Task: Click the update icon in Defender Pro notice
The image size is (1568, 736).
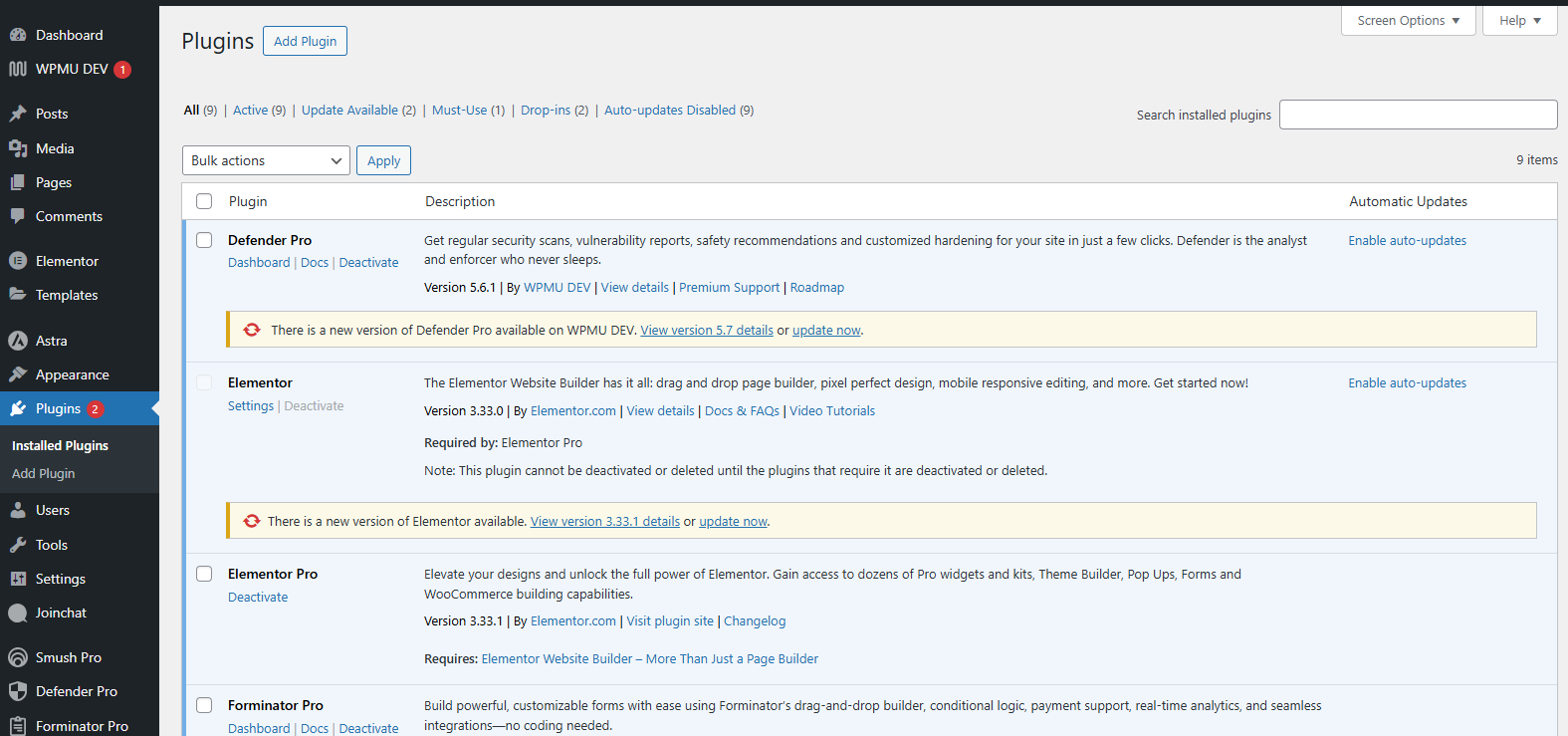Action: (252, 330)
